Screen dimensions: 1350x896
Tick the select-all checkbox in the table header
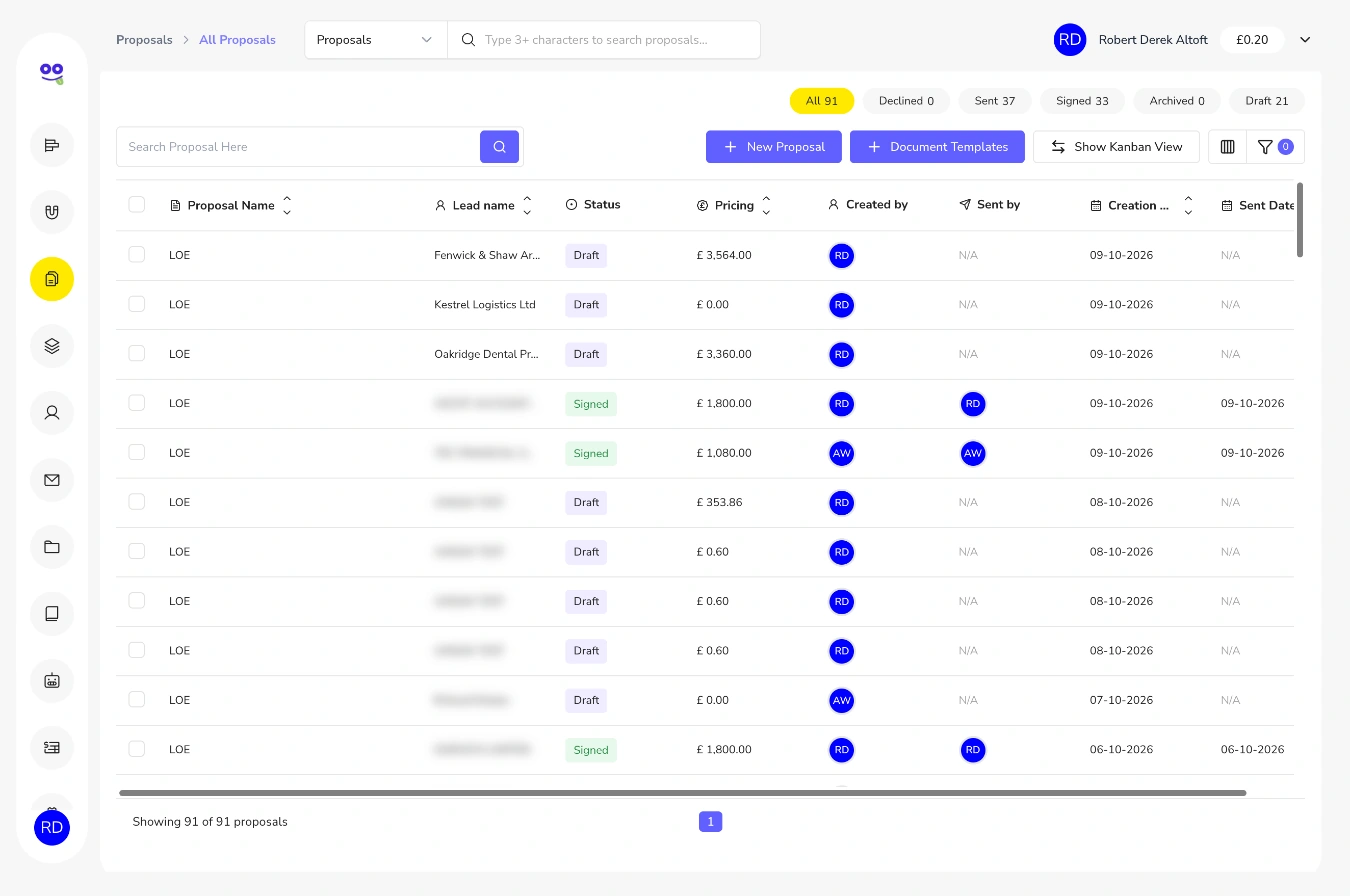pos(137,205)
